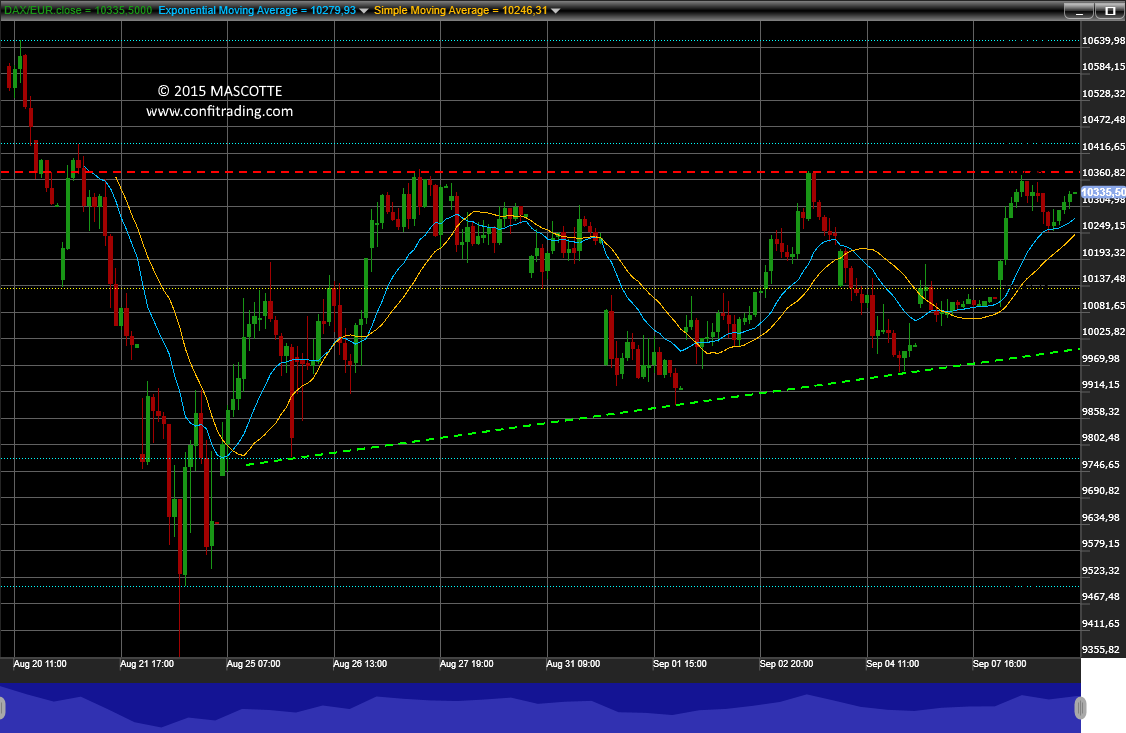Minimize the chart panel
Viewport: 1126px width, 733px height.
pyautogui.click(x=1079, y=11)
